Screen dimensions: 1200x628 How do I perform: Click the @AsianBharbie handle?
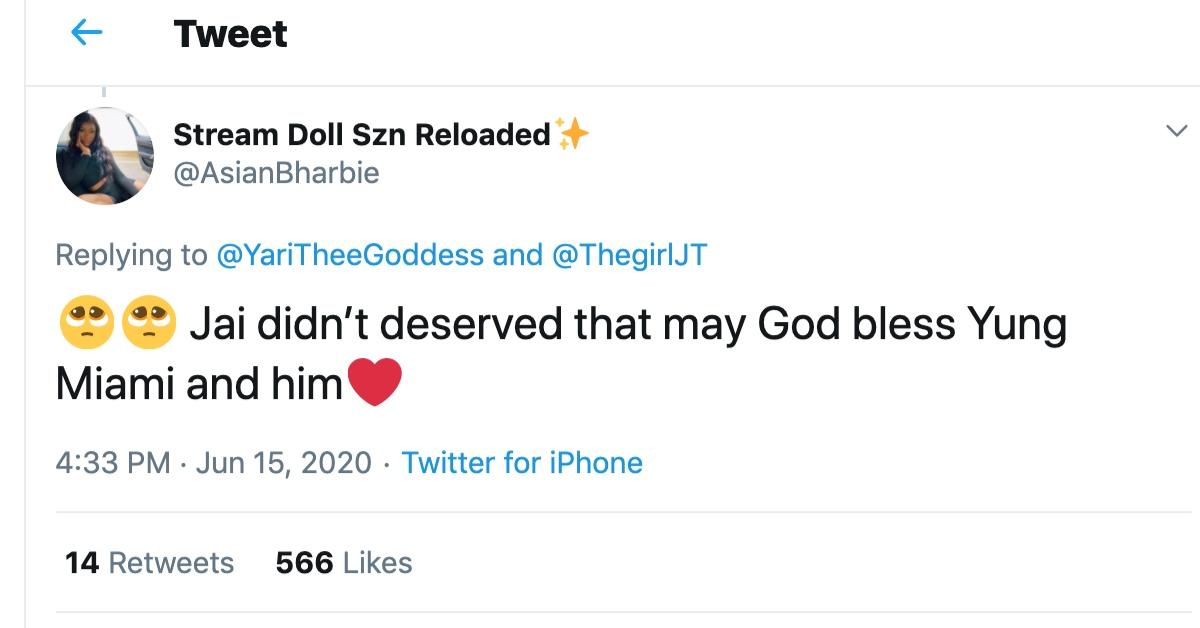[x=276, y=173]
